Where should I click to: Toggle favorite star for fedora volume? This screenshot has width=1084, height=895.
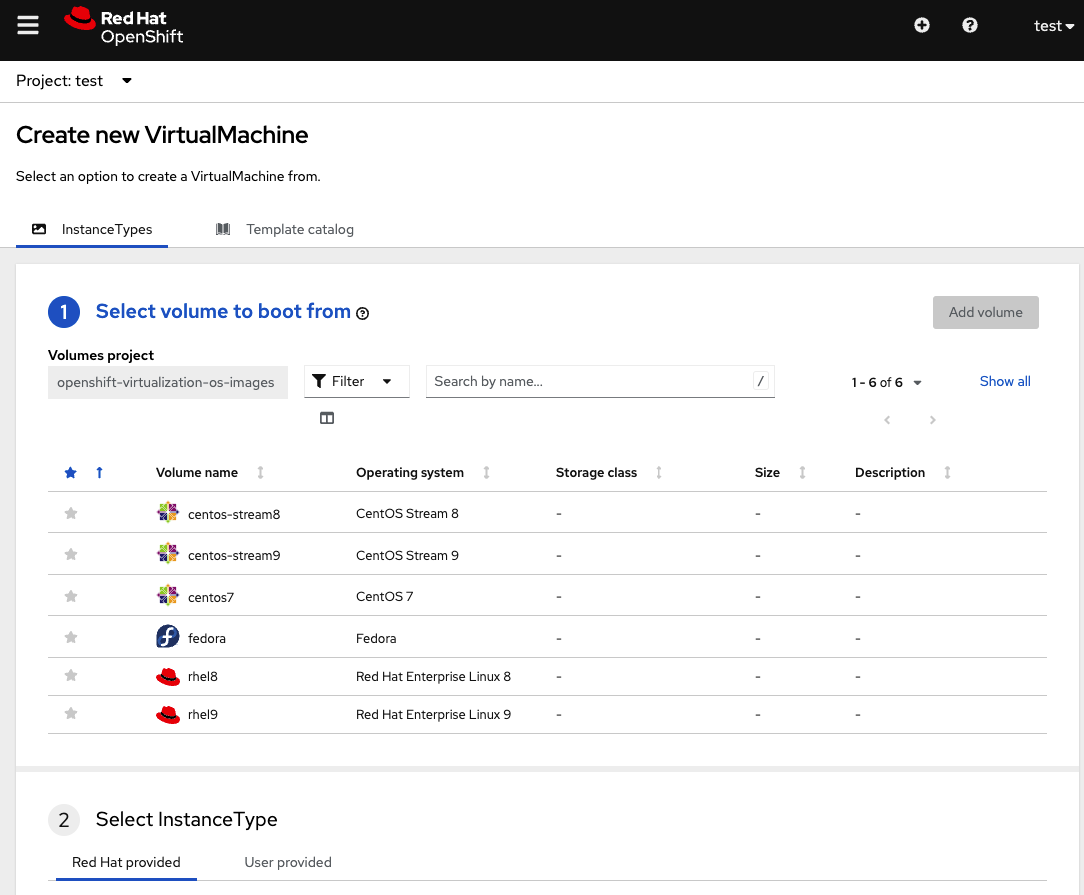tap(71, 638)
